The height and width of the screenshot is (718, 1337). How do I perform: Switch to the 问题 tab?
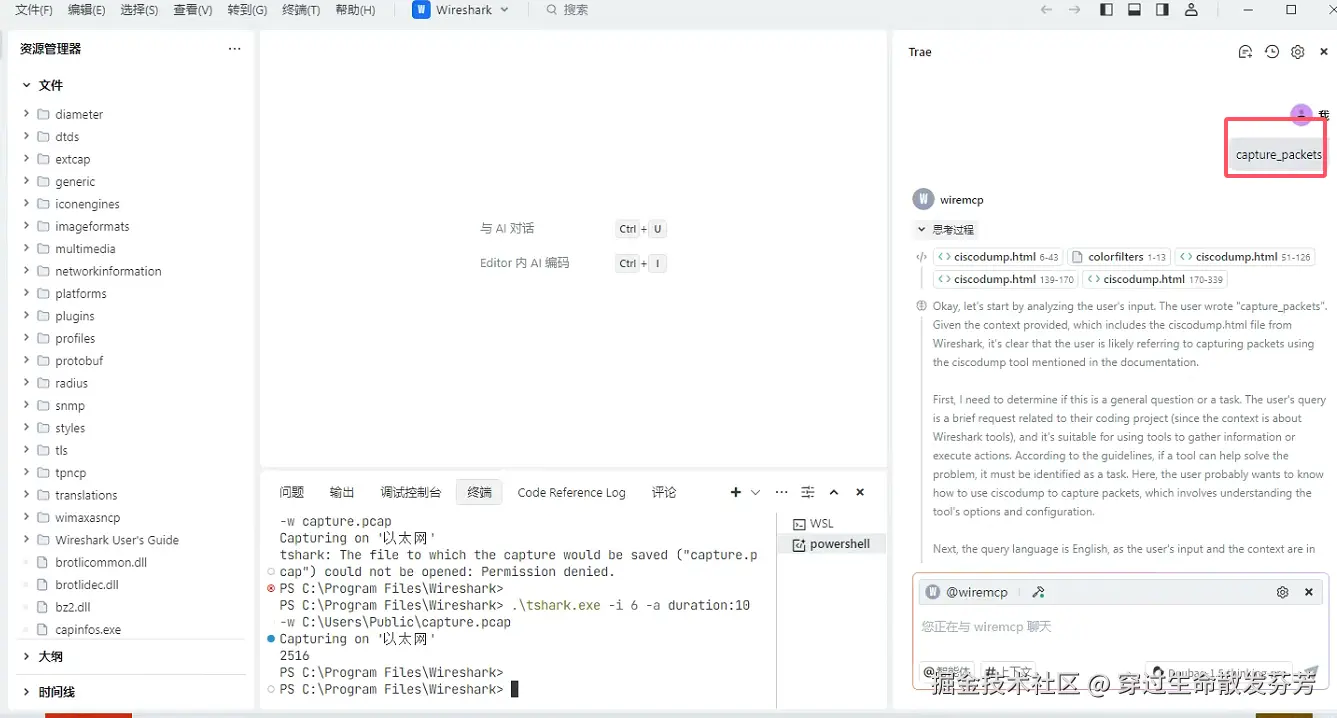click(292, 492)
